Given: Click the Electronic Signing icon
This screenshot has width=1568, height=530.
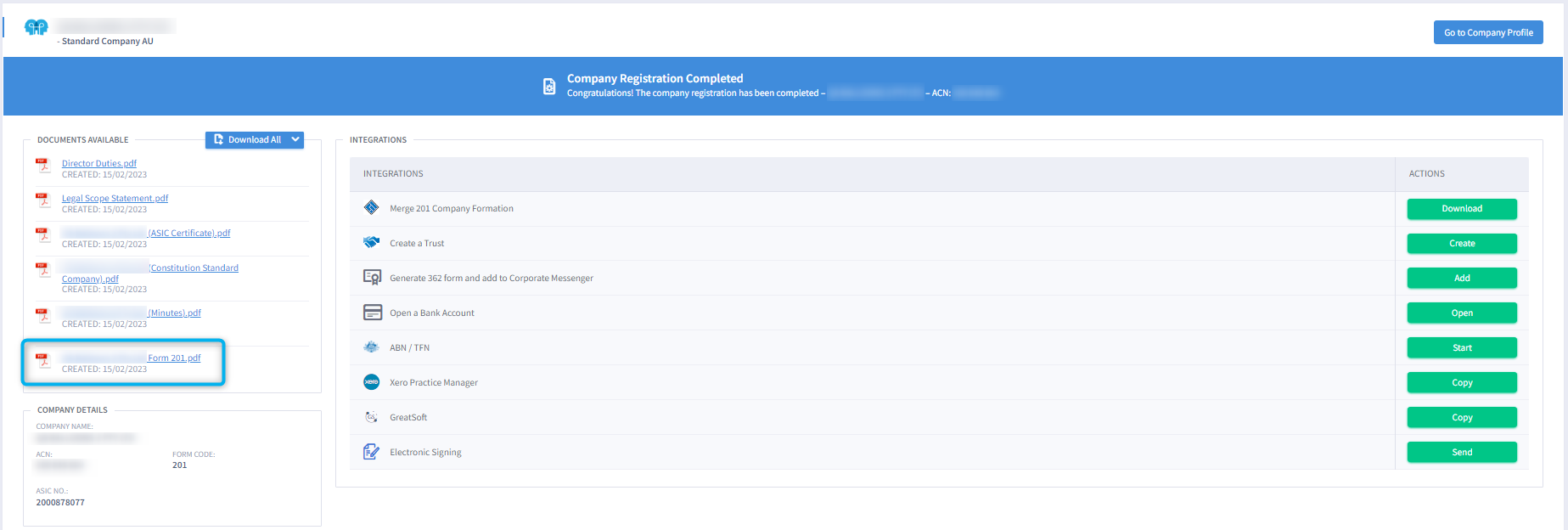Looking at the screenshot, I should [x=371, y=452].
